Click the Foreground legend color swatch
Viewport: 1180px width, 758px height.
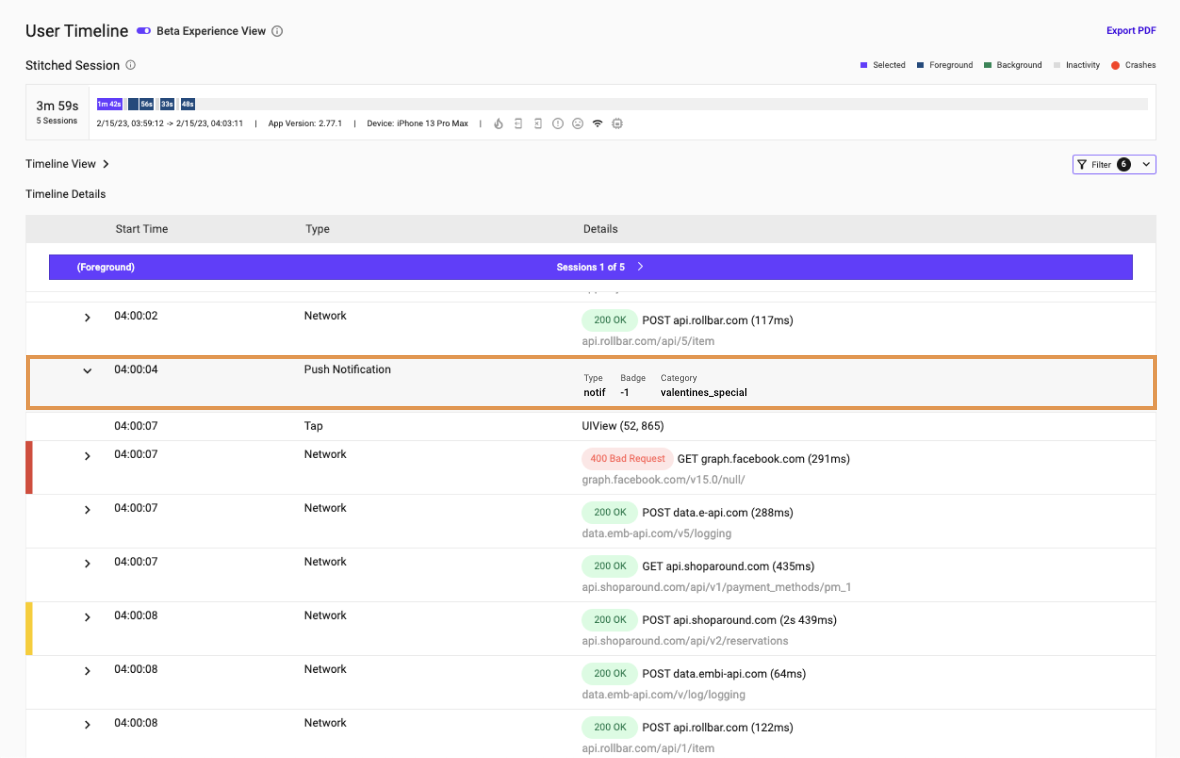pos(920,65)
